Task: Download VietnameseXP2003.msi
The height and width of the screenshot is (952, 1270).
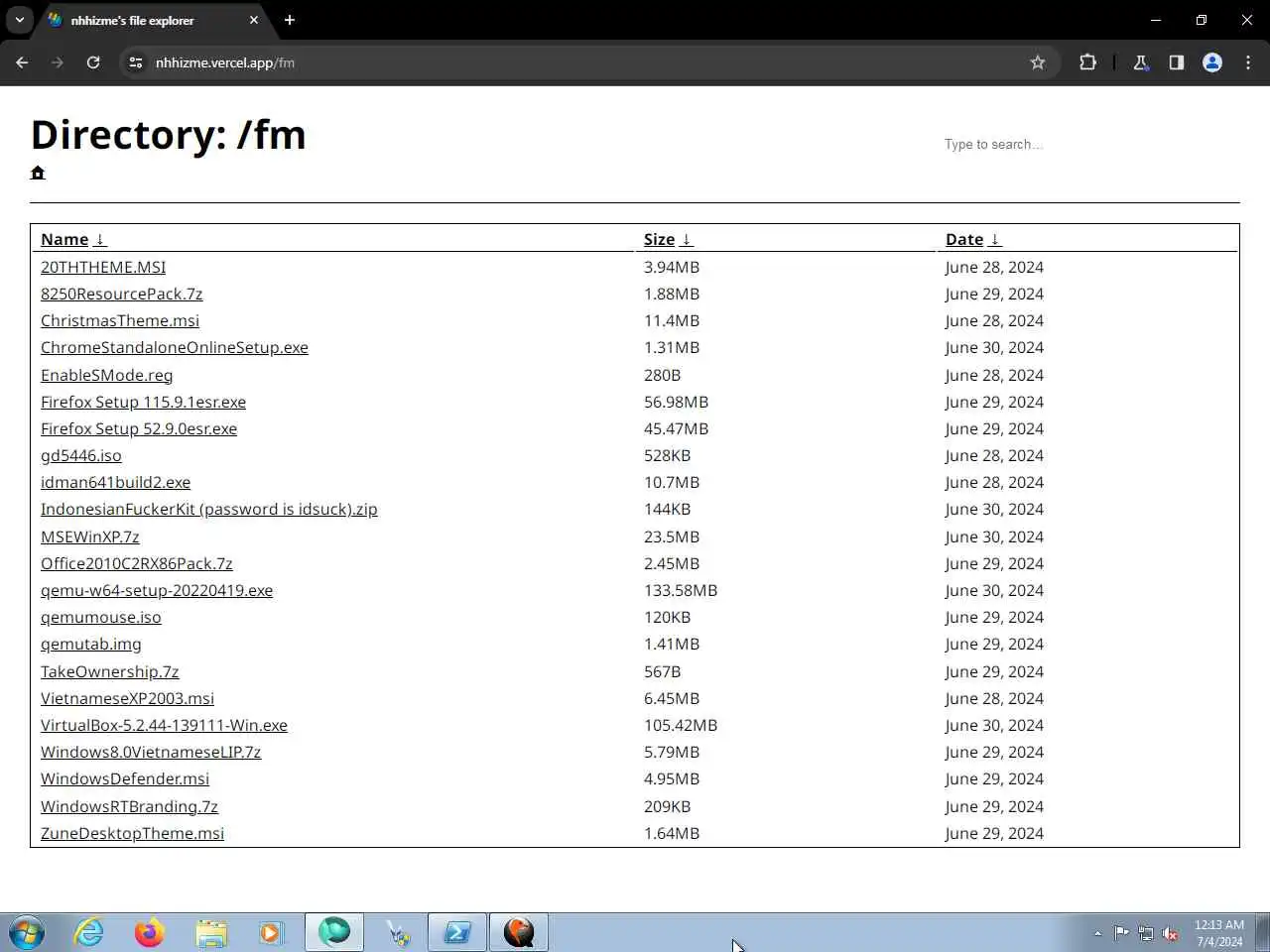Action: click(127, 698)
